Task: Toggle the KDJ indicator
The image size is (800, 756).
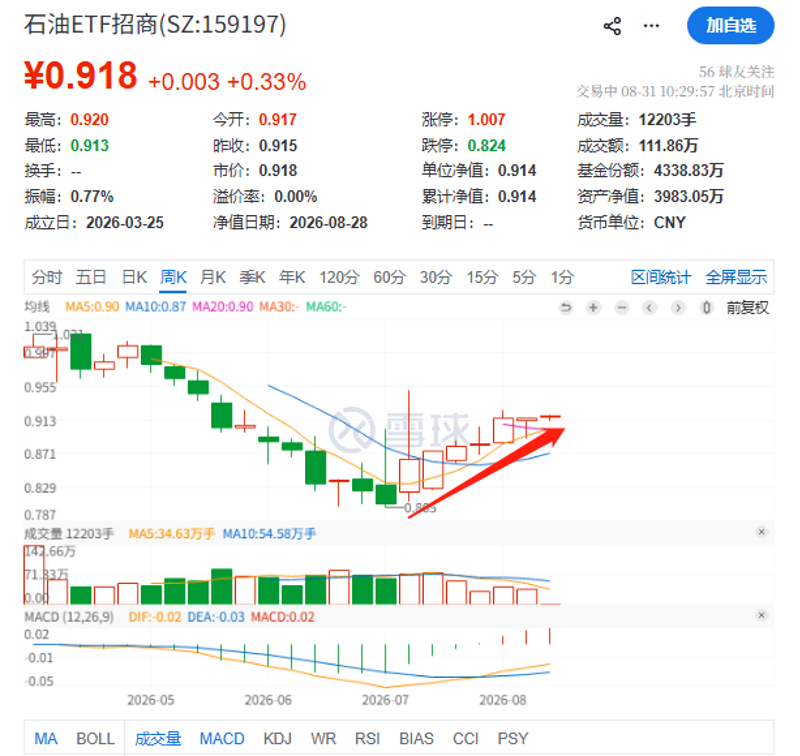Action: pyautogui.click(x=277, y=739)
